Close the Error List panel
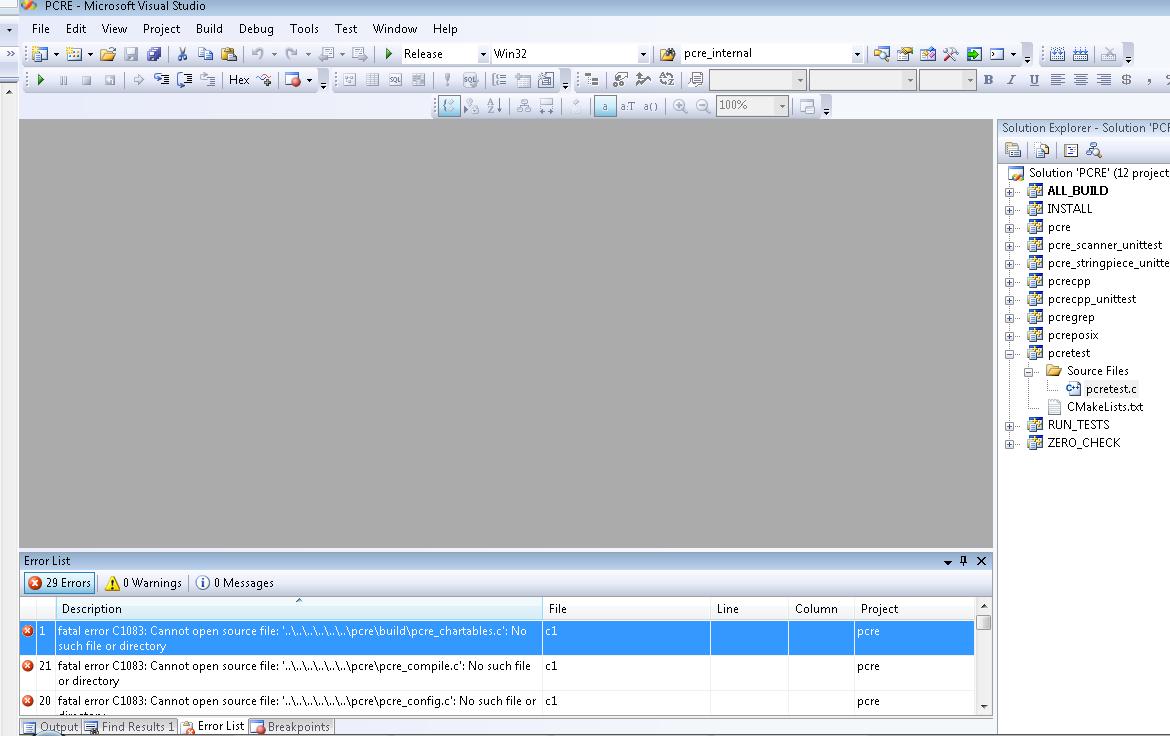This screenshot has height=736, width=1170. tap(981, 561)
